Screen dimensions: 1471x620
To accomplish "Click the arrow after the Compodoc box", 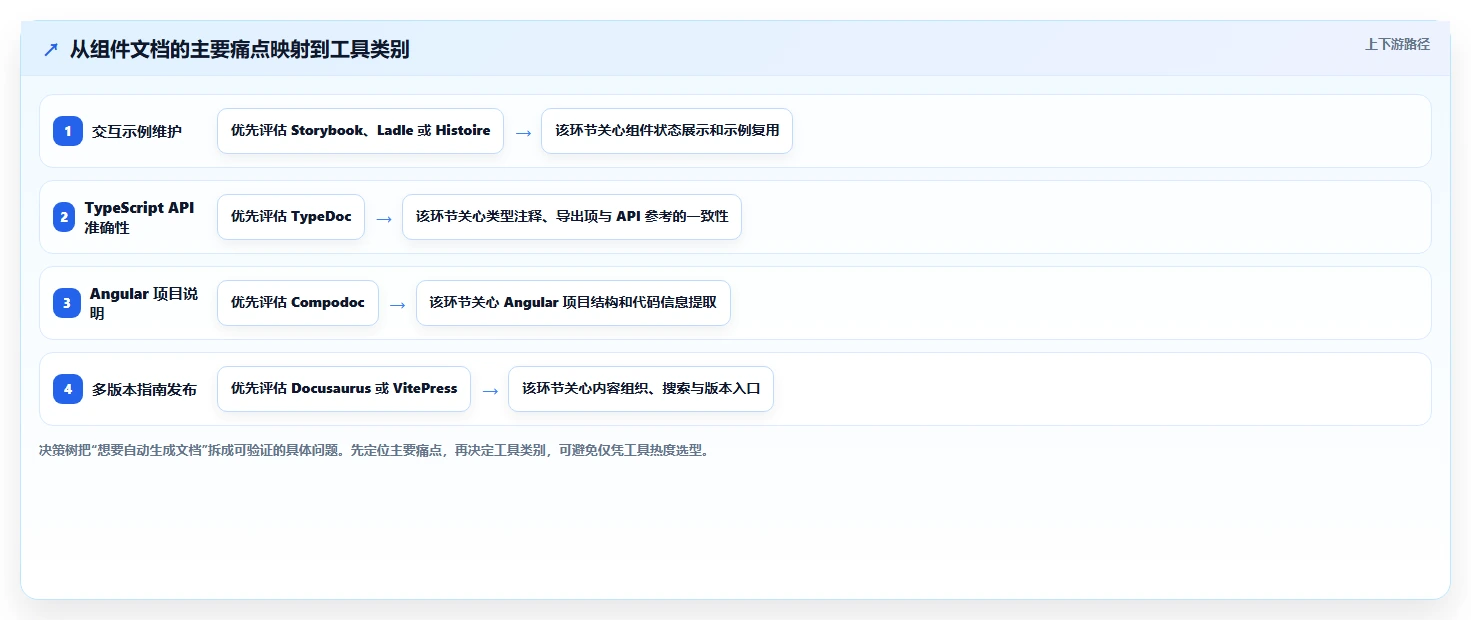I will 398,304.
